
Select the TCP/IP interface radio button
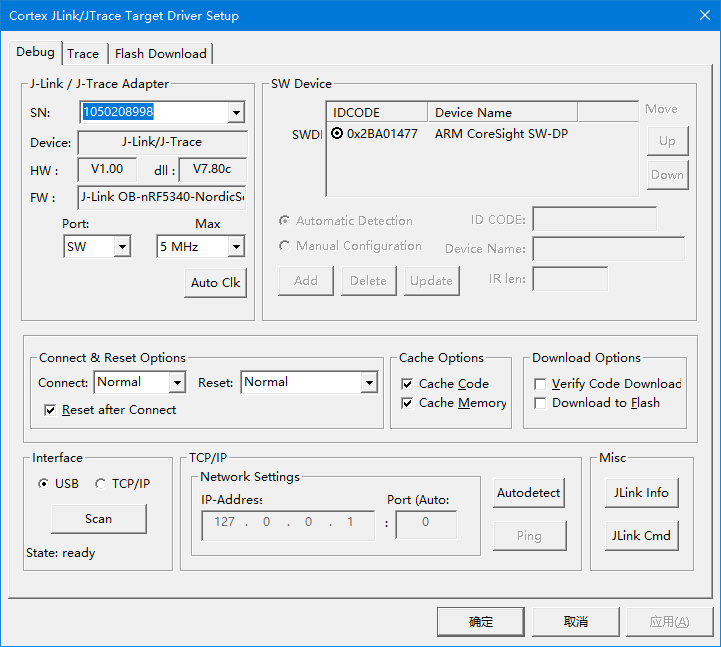coord(100,484)
